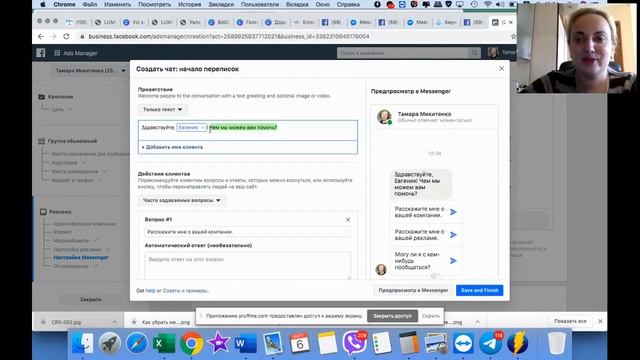Open the Файл menu
The width and height of the screenshot is (640, 360).
(90, 4)
